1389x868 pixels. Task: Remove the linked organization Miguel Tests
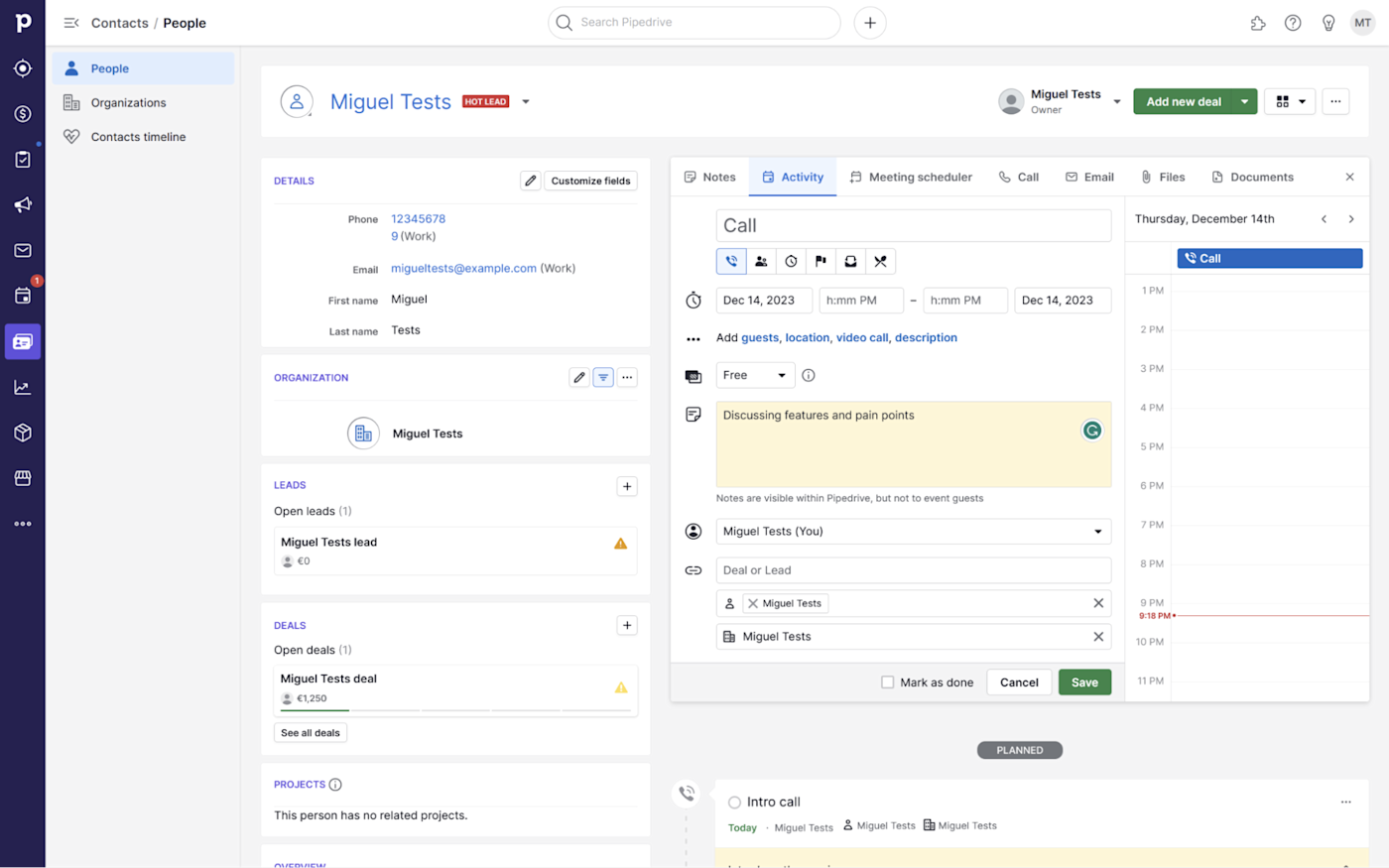pyautogui.click(x=1098, y=637)
